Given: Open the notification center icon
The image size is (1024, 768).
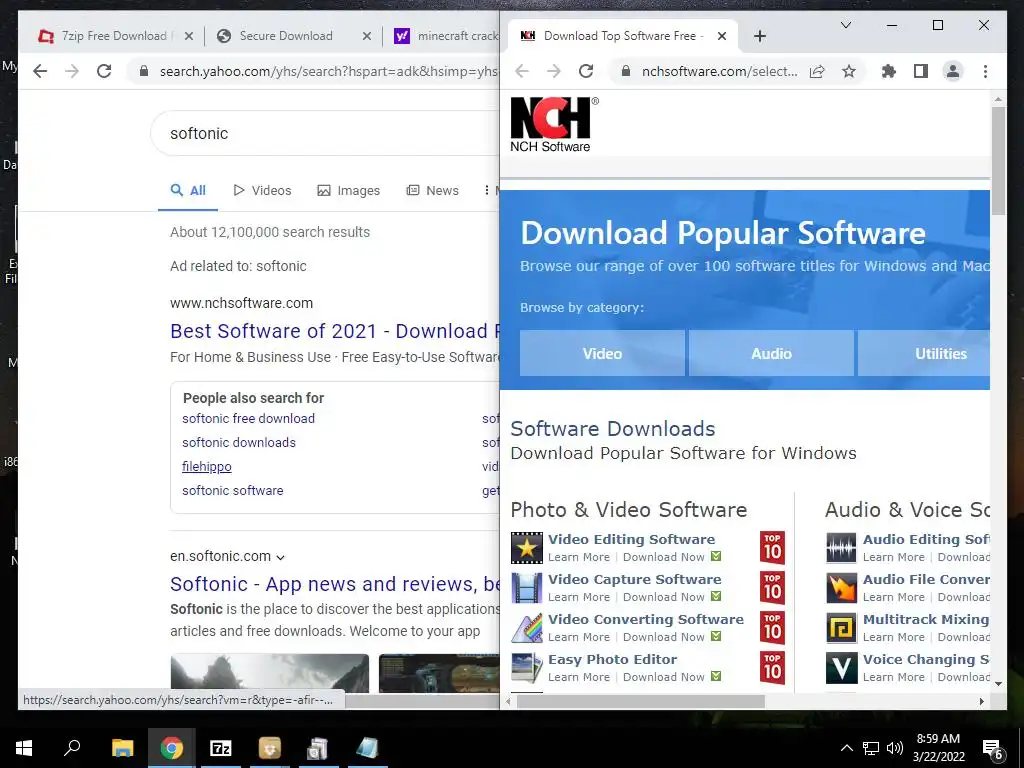Looking at the screenshot, I should point(993,748).
